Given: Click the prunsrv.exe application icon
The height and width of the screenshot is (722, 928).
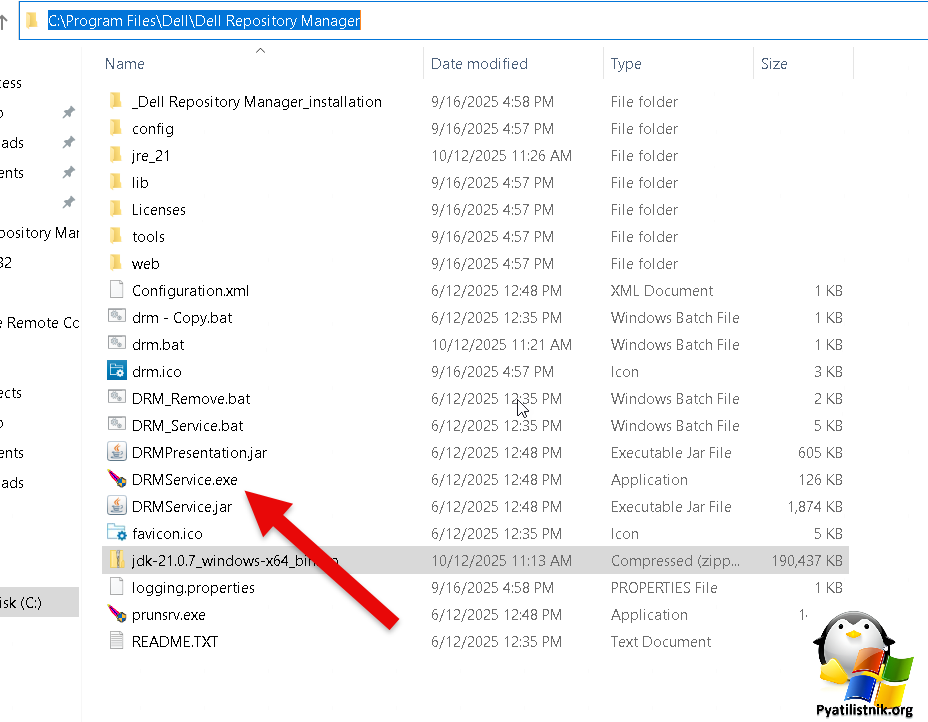Looking at the screenshot, I should point(117,615).
